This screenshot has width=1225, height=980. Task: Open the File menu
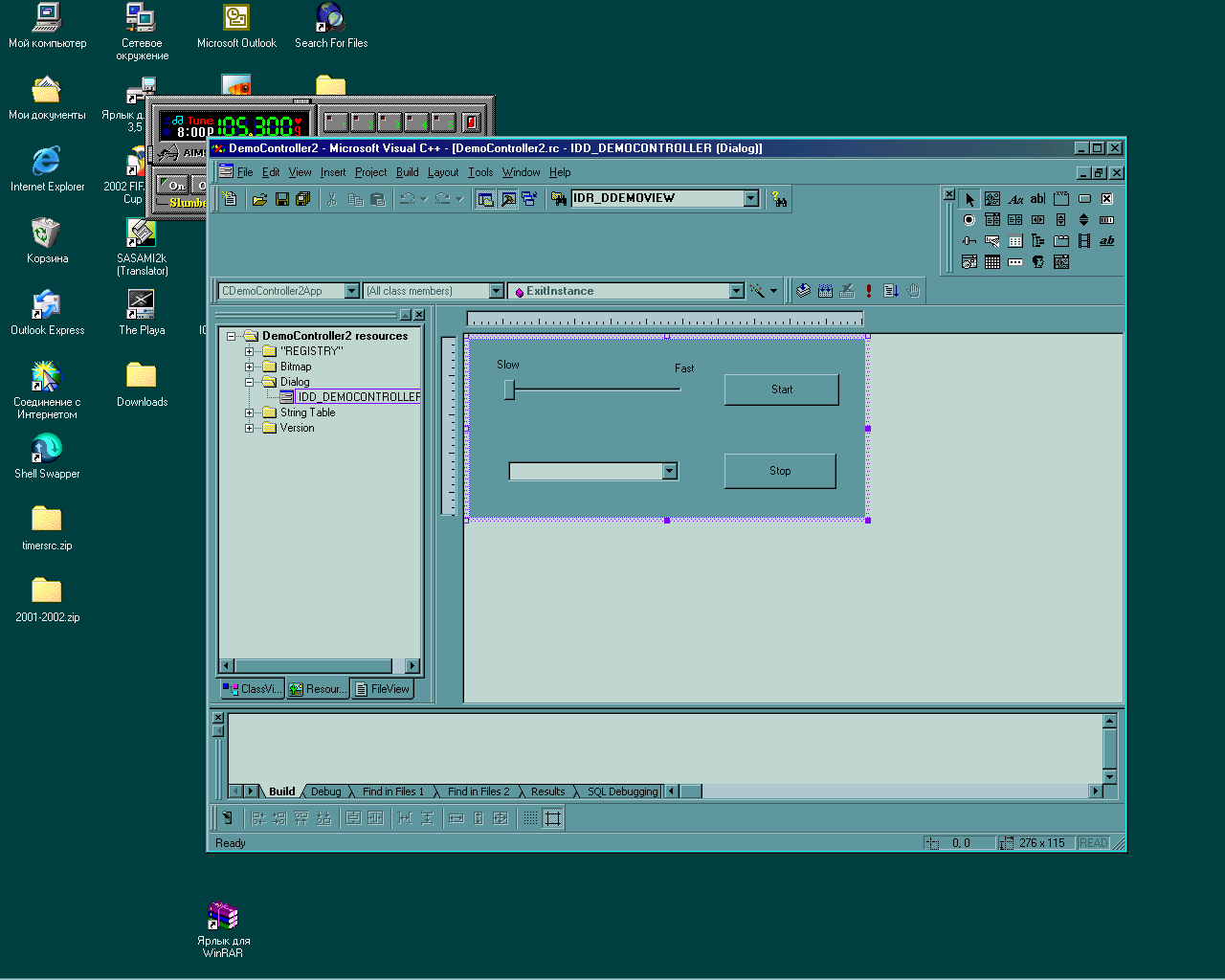(x=245, y=172)
